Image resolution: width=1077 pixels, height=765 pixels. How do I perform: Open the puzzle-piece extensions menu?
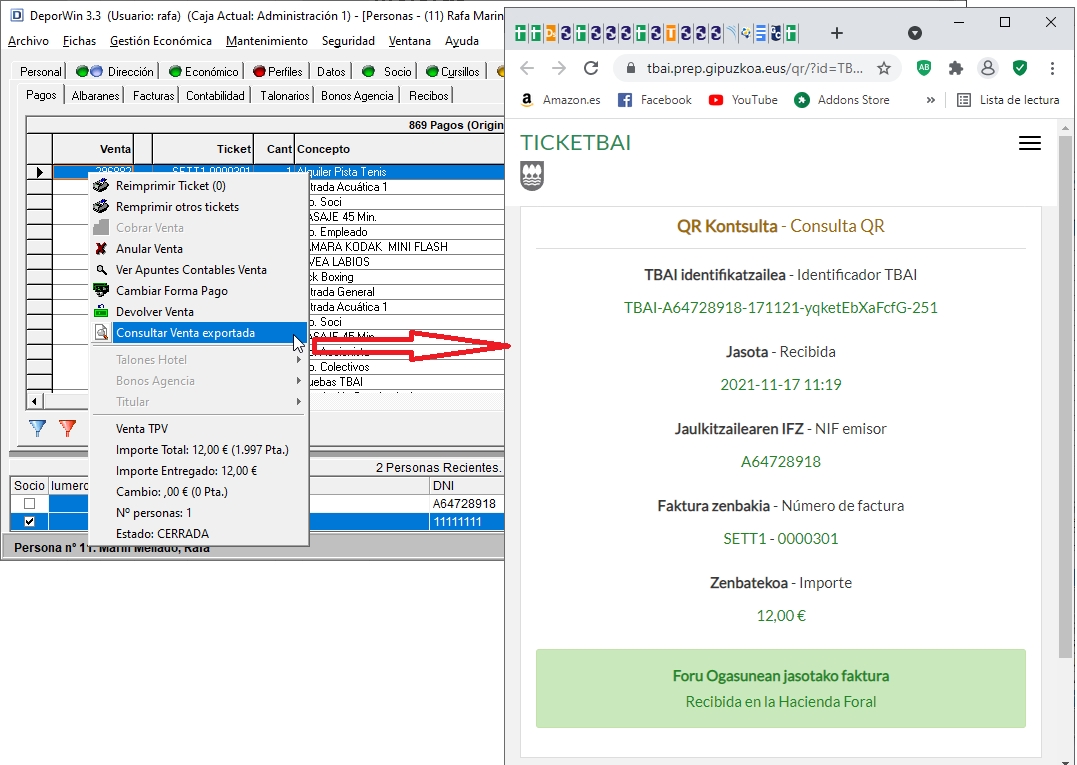click(x=955, y=68)
